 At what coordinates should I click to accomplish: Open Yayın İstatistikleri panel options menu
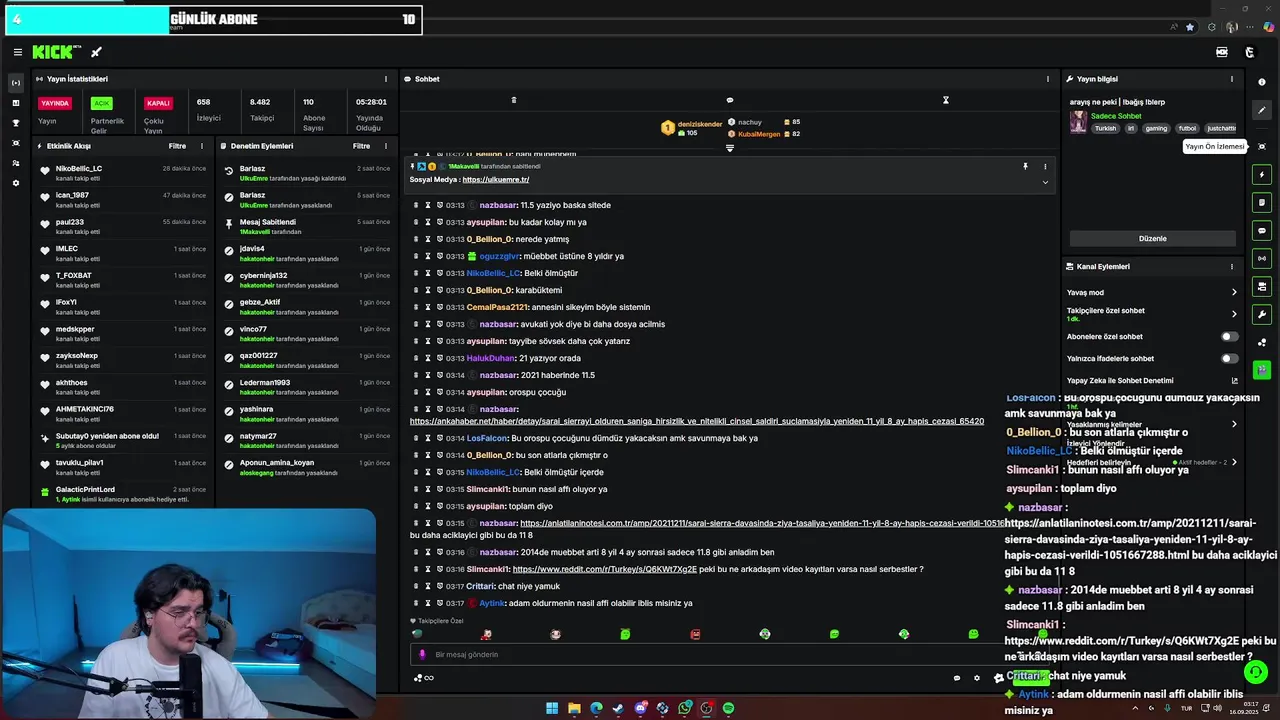click(x=386, y=79)
